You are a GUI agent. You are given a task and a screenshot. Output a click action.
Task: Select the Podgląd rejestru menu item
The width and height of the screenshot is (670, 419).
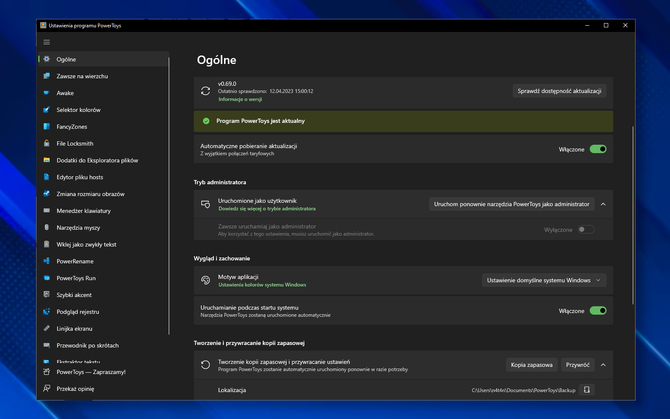coord(103,312)
